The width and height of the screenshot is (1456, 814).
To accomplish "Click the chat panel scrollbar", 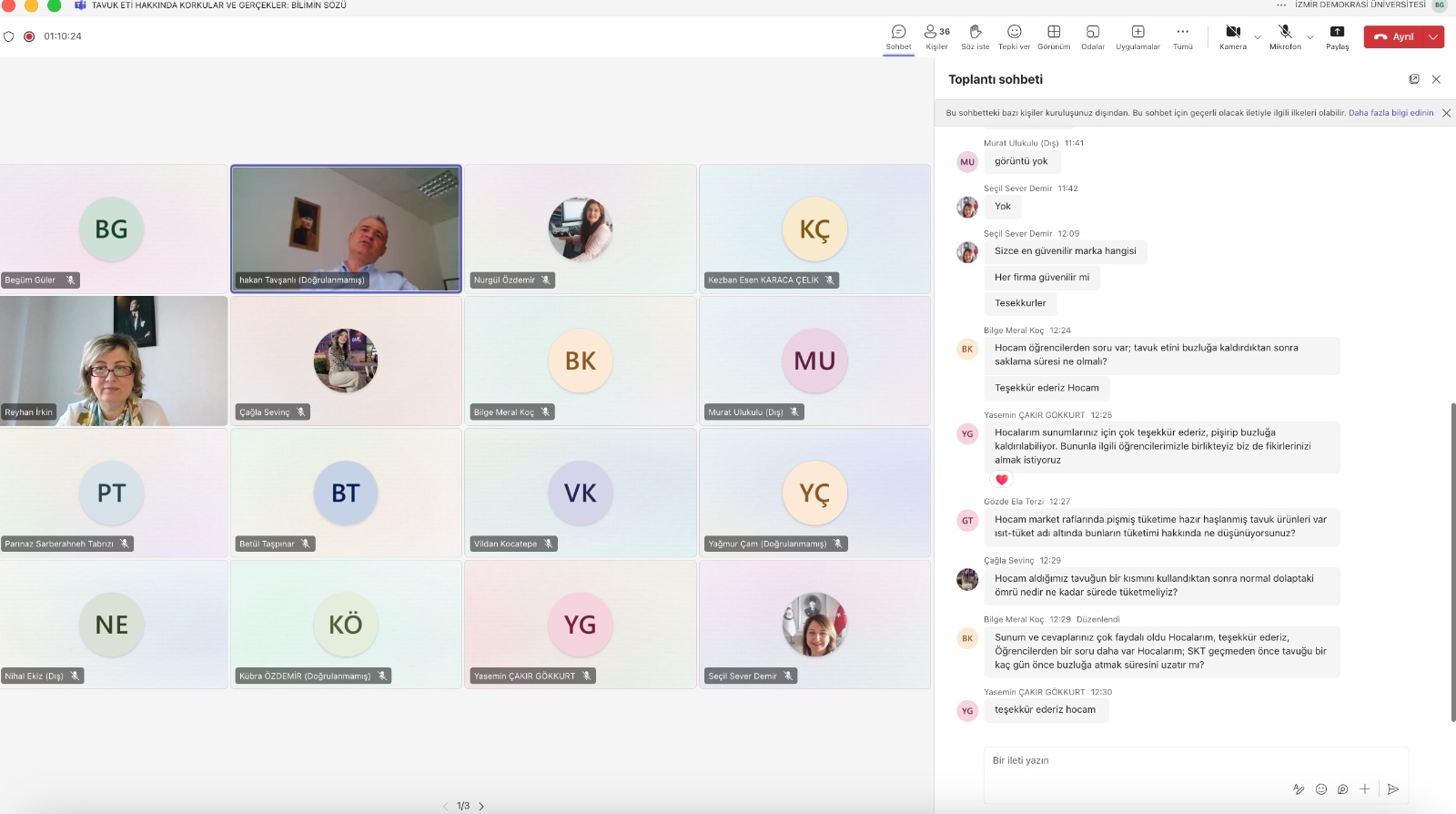I will pos(1452,562).
